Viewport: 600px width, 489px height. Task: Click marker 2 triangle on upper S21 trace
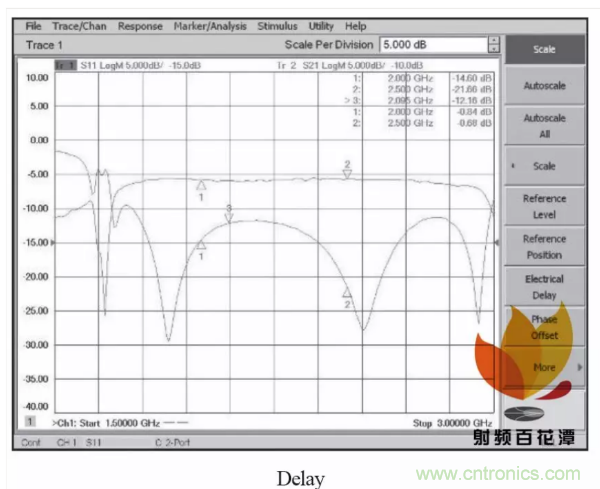347,173
